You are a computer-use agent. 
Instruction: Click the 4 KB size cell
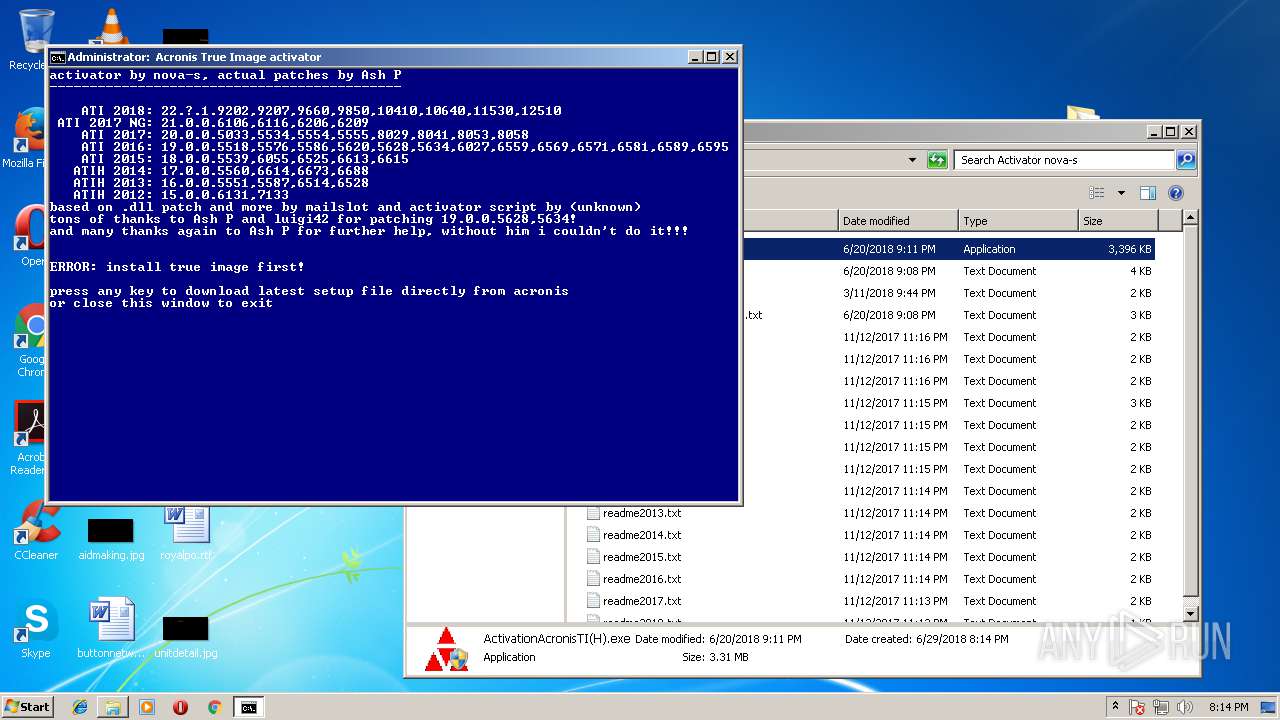pos(1140,271)
